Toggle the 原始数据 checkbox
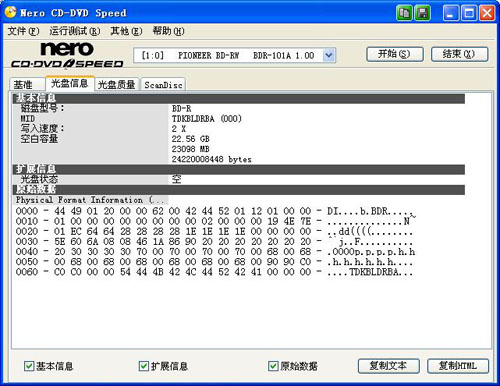Screen dimensions: 500x386 [x=273, y=366]
